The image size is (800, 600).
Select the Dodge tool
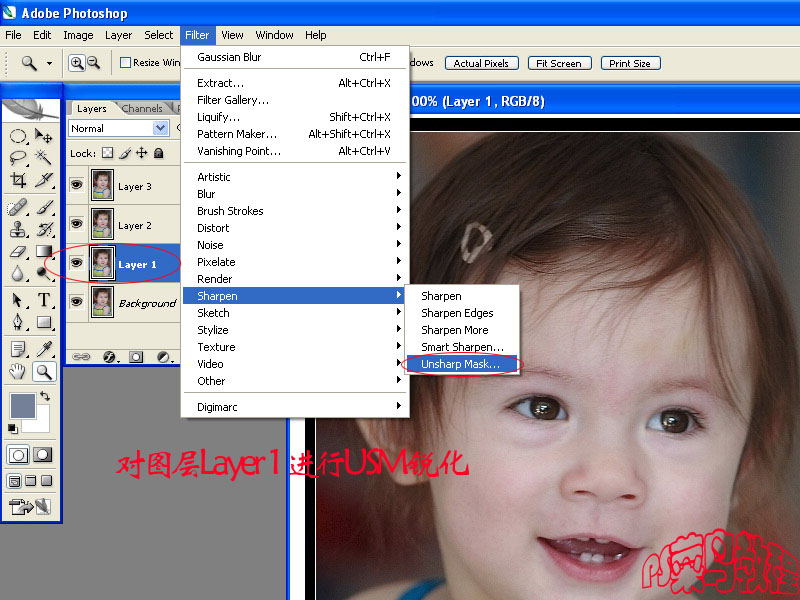[43, 273]
